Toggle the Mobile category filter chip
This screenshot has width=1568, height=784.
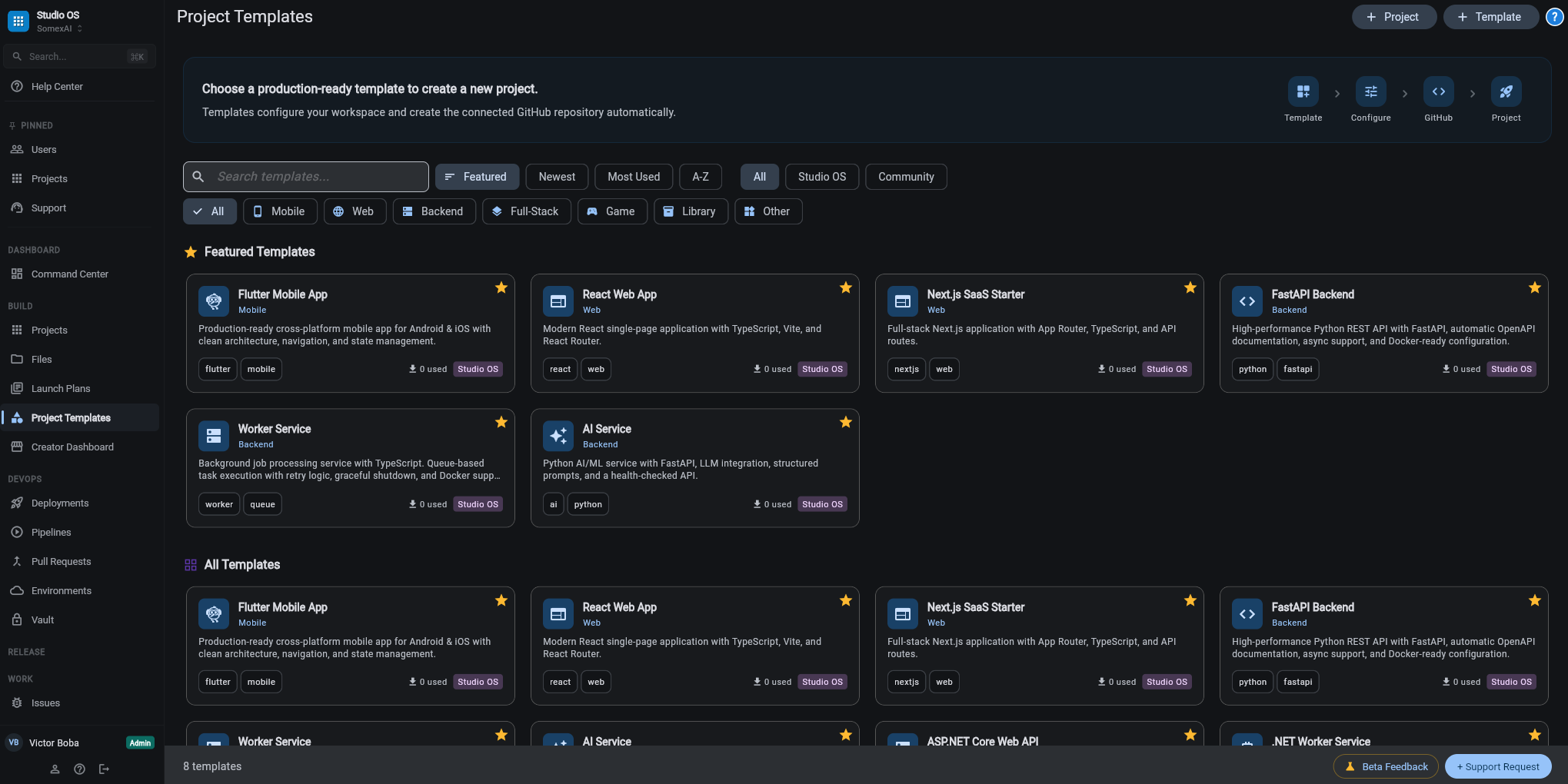pos(280,211)
